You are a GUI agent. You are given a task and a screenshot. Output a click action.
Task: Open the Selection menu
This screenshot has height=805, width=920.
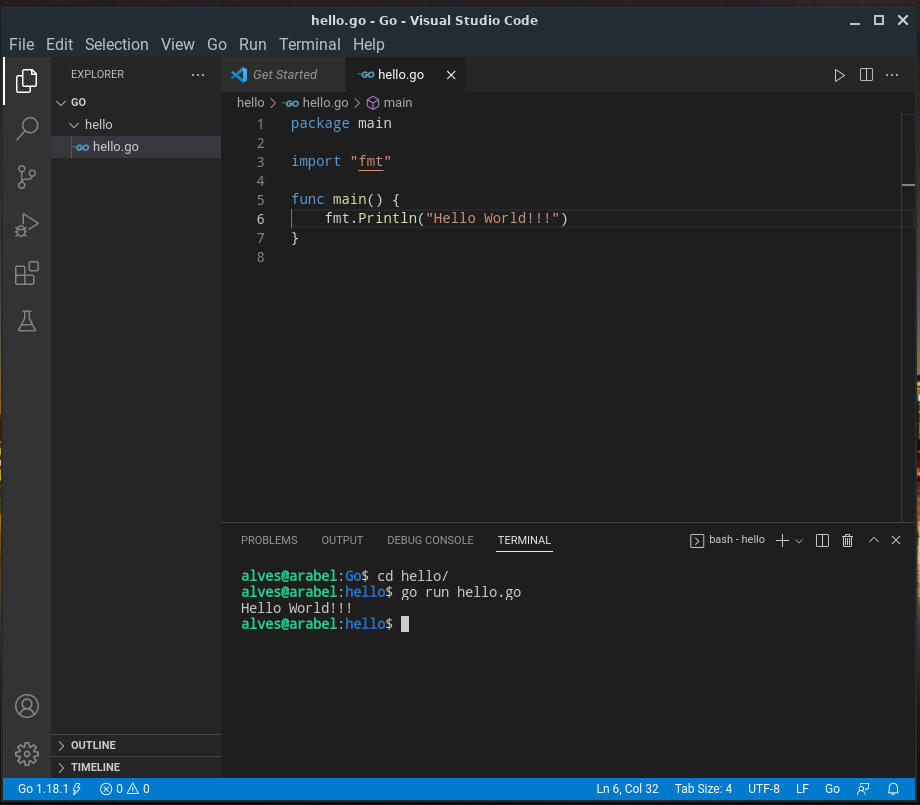117,45
